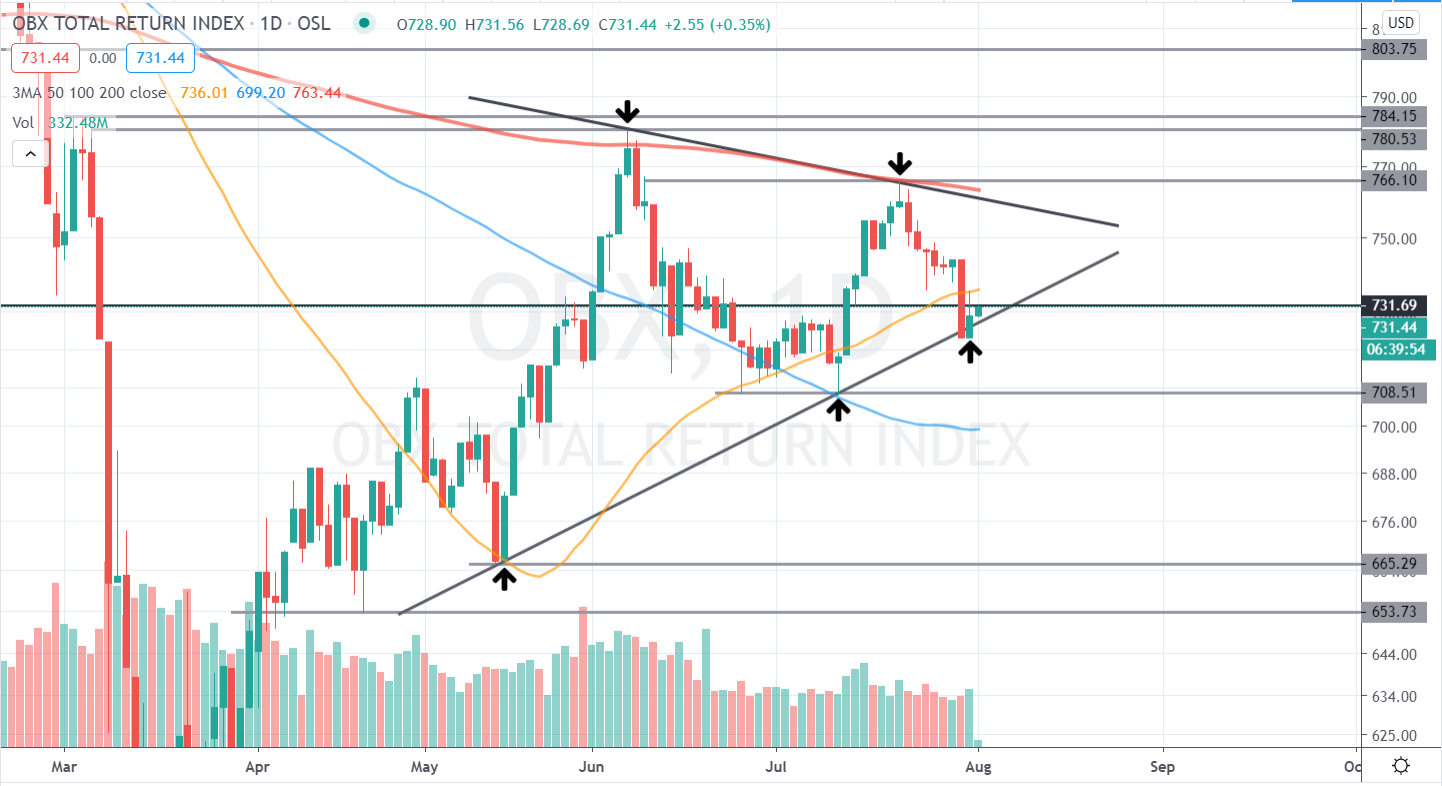Click the green market status dot
The width and height of the screenshot is (1442, 786).
coord(367,24)
